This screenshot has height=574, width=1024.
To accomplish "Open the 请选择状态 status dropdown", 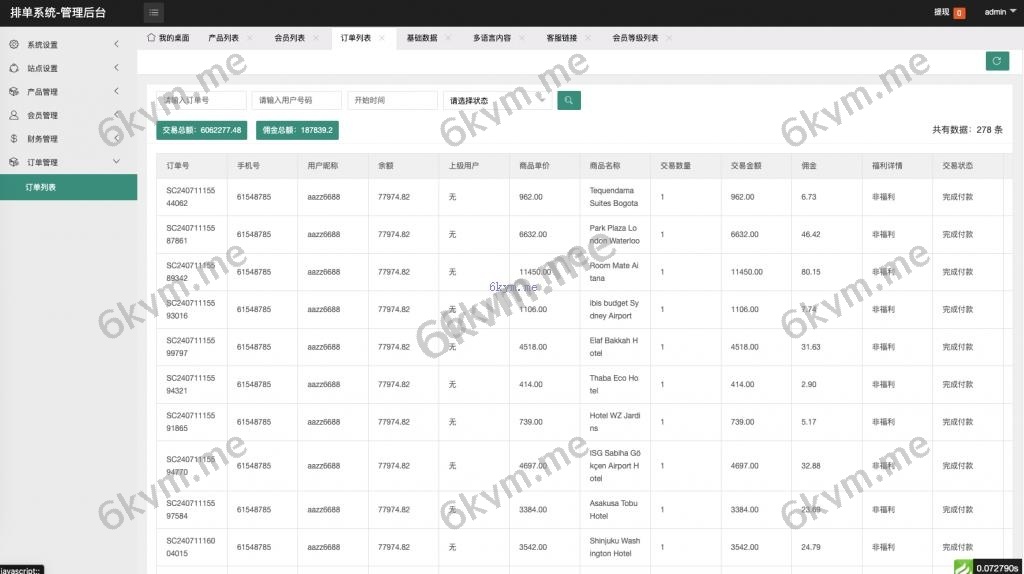I will click(496, 100).
